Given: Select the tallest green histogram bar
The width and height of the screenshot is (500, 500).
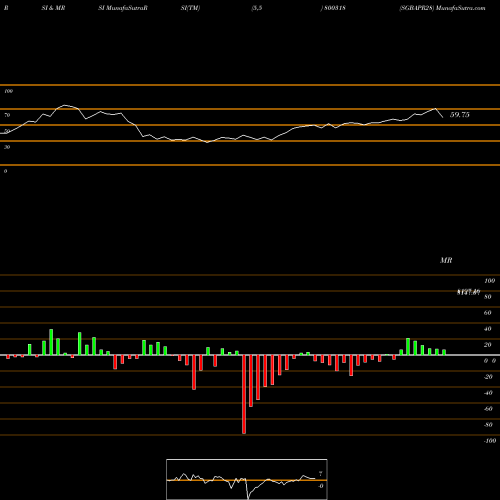Looking at the screenshot, I should [x=51, y=342].
